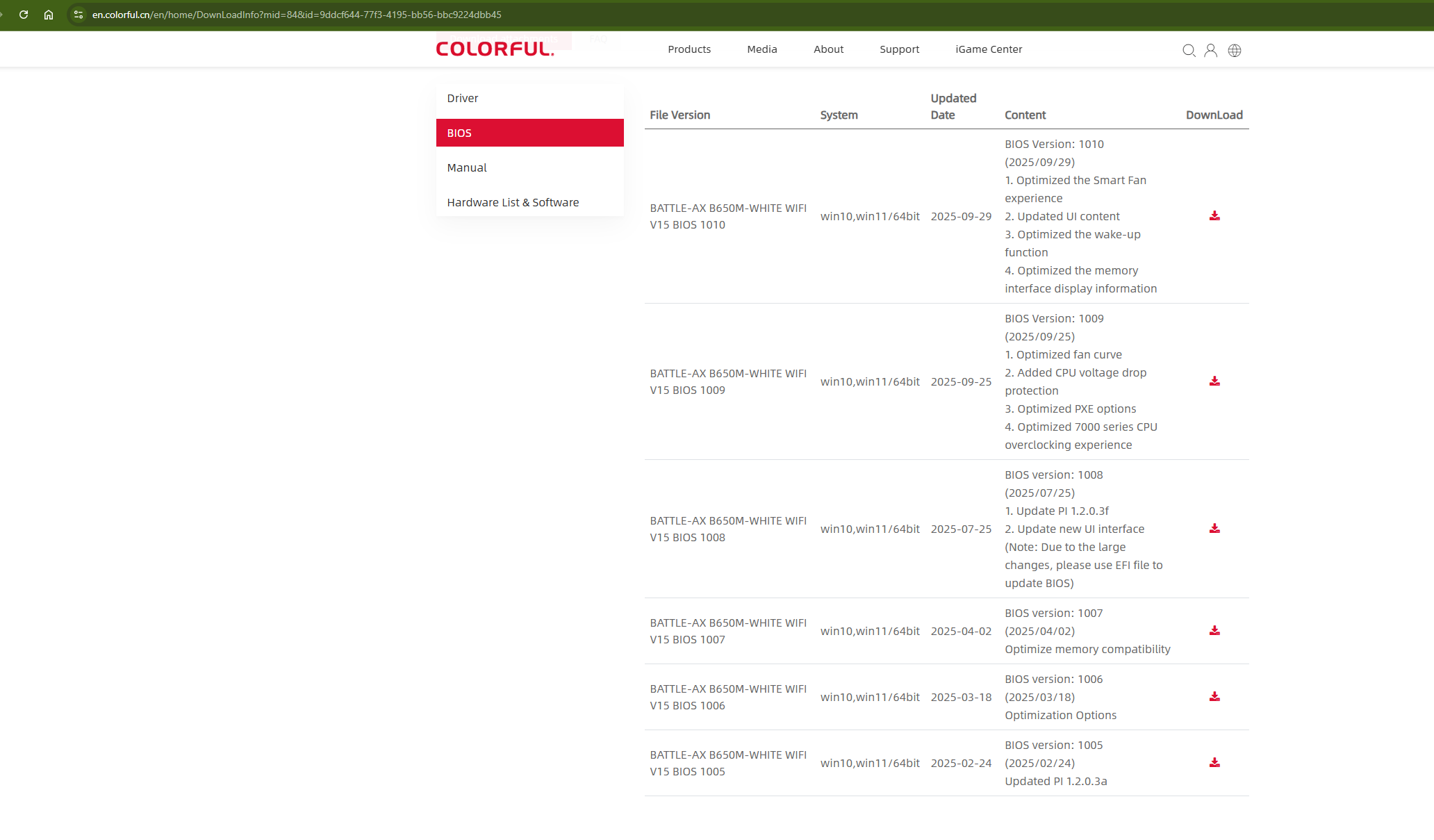
Task: Open the About menu
Action: click(x=829, y=49)
